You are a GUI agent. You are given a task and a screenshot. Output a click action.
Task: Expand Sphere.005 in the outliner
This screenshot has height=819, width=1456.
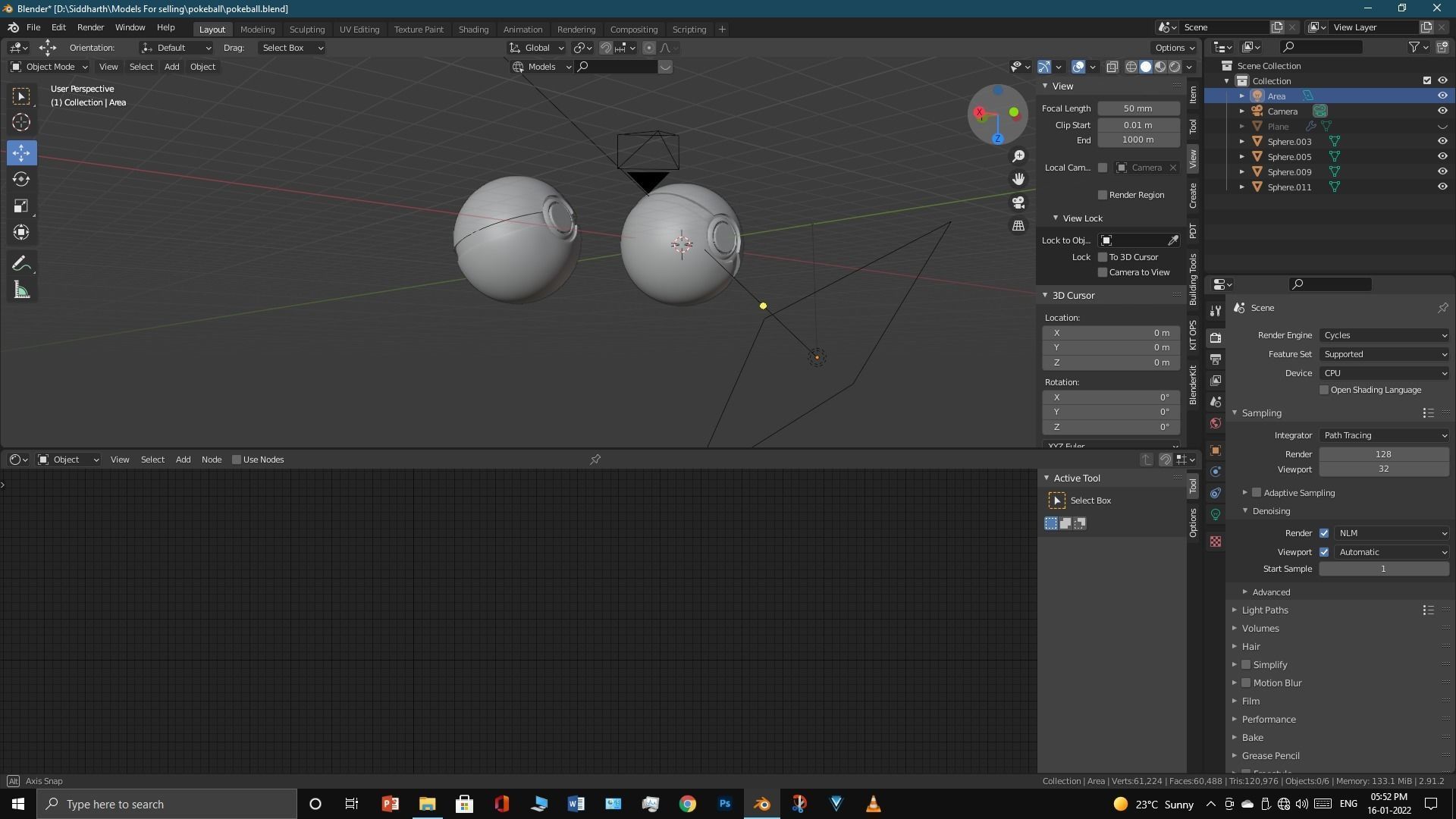tap(1241, 157)
